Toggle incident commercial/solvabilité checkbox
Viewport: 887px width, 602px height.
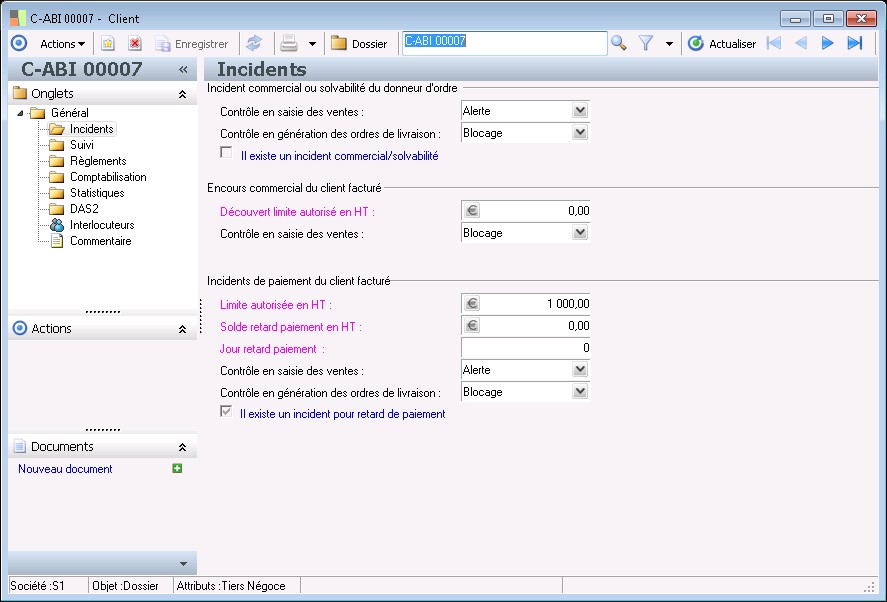coord(226,153)
